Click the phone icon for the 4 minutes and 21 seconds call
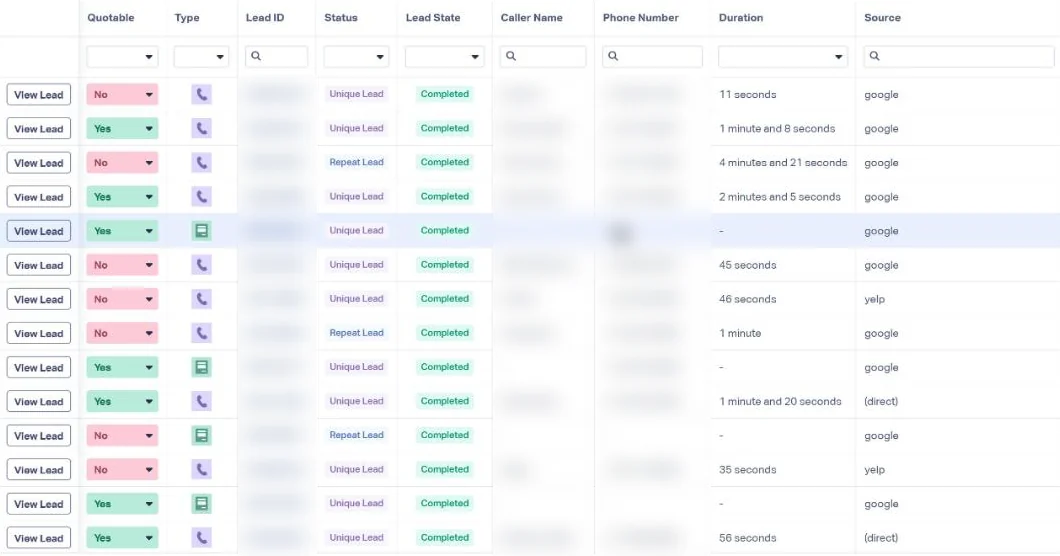1060x556 pixels. (x=201, y=163)
